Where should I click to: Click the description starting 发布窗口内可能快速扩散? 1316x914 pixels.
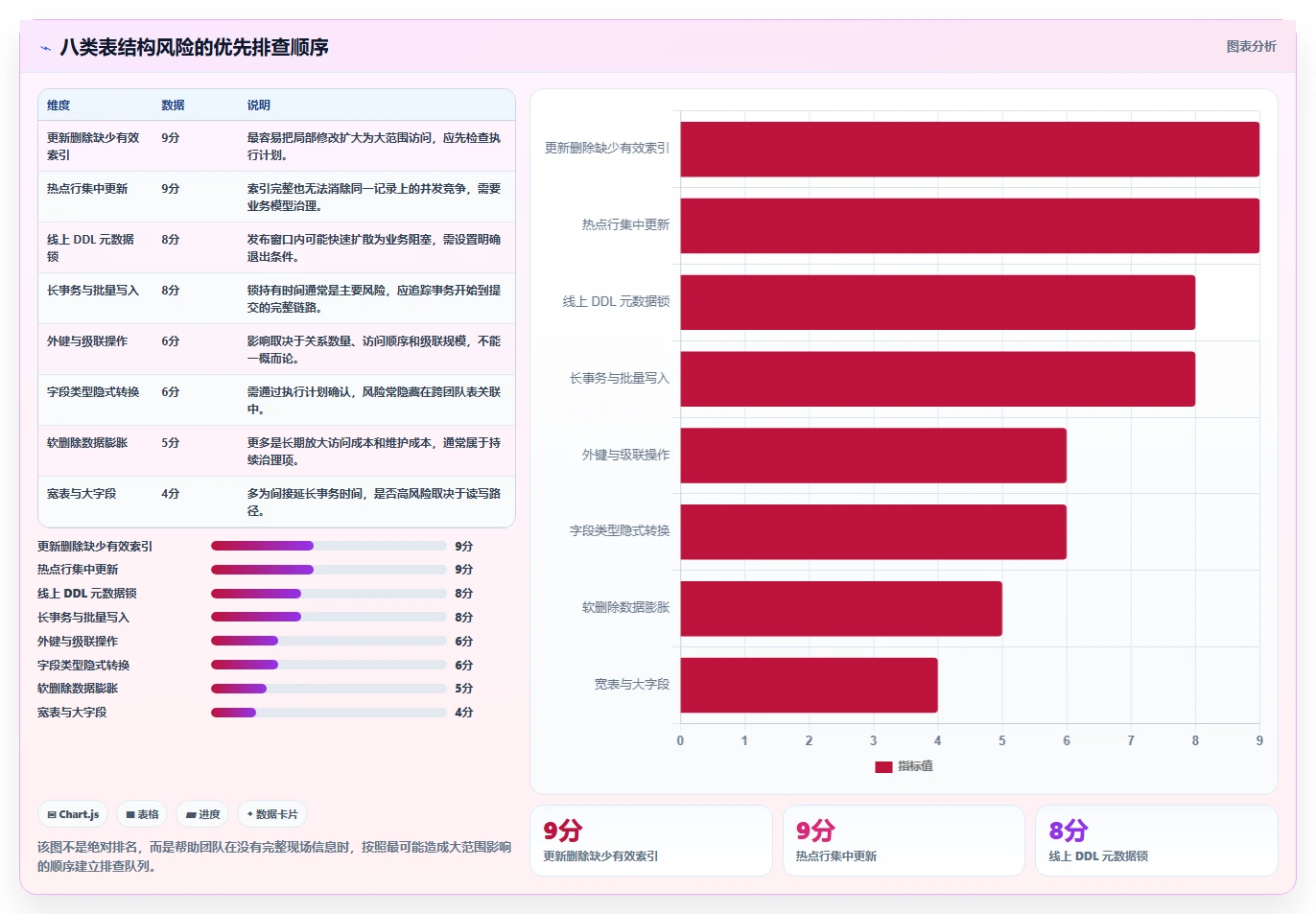(374, 247)
